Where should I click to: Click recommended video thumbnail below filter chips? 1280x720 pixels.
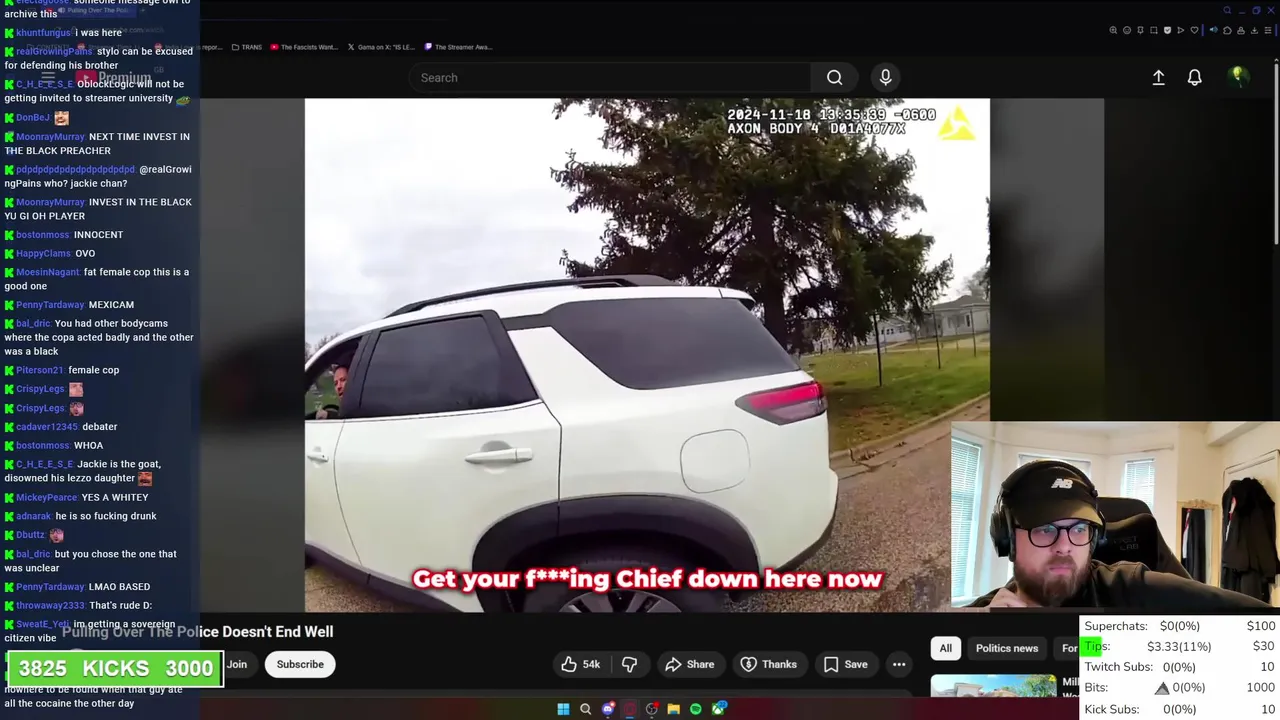pyautogui.click(x=993, y=686)
